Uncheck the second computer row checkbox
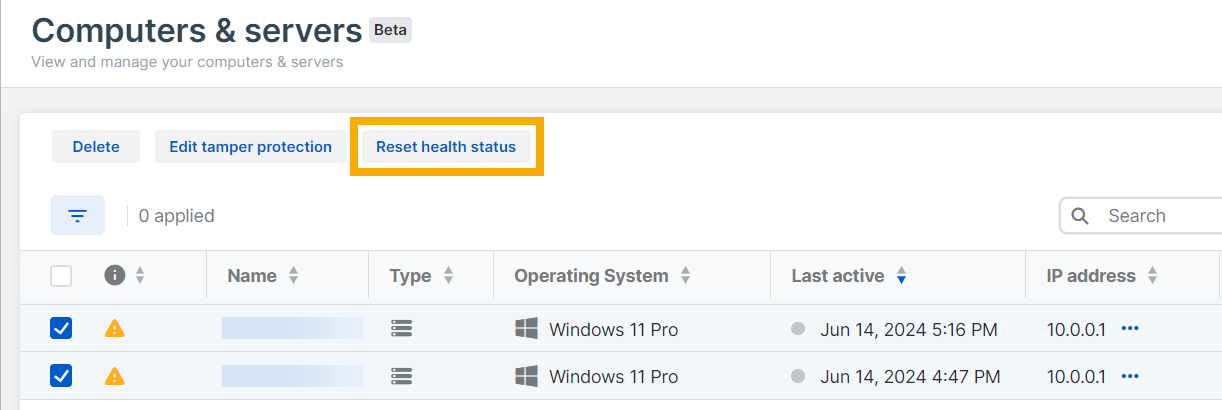The height and width of the screenshot is (410, 1222). click(61, 376)
